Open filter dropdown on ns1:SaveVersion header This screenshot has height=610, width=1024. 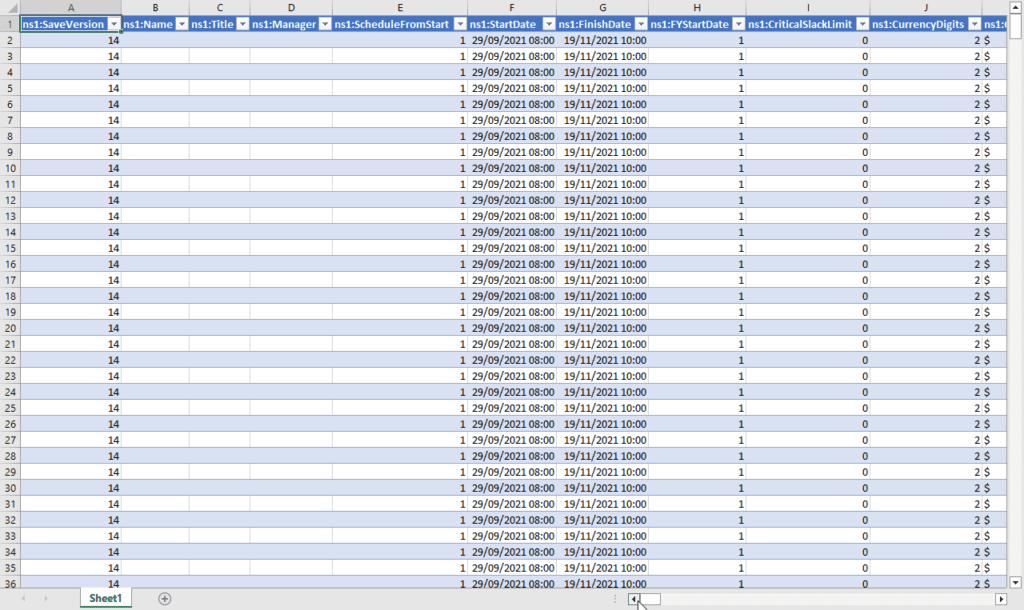tap(115, 24)
